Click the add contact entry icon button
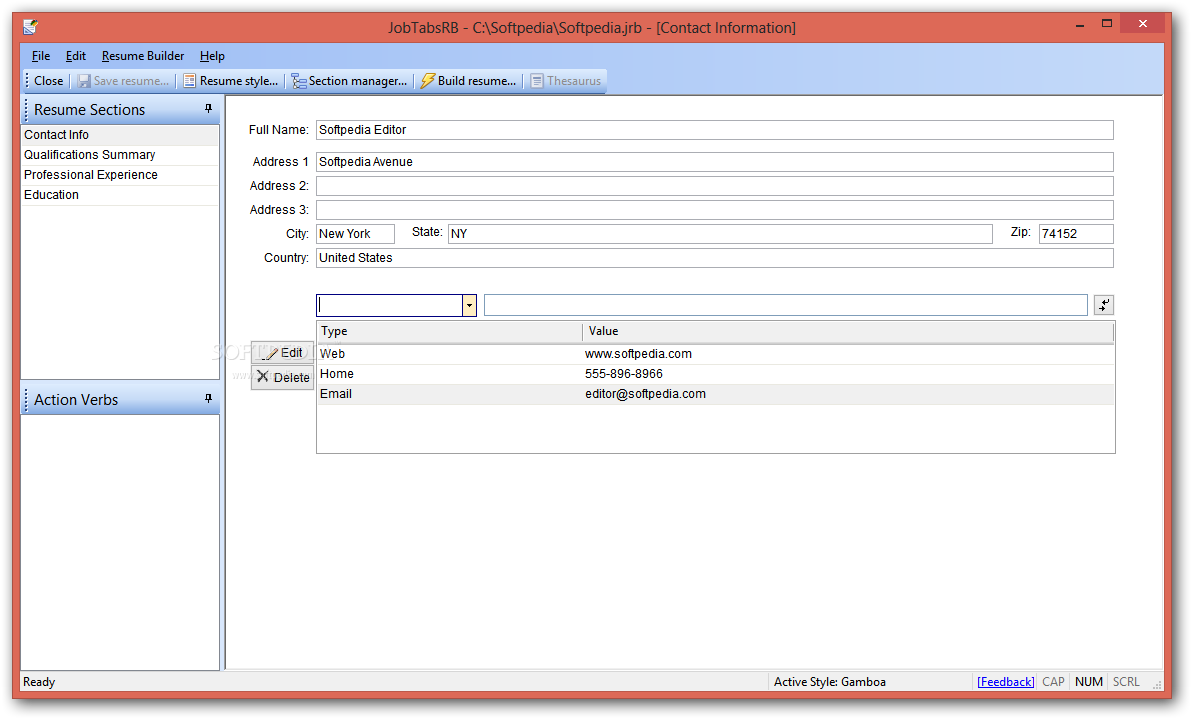Screen dimensions: 1192x719 1104,305
